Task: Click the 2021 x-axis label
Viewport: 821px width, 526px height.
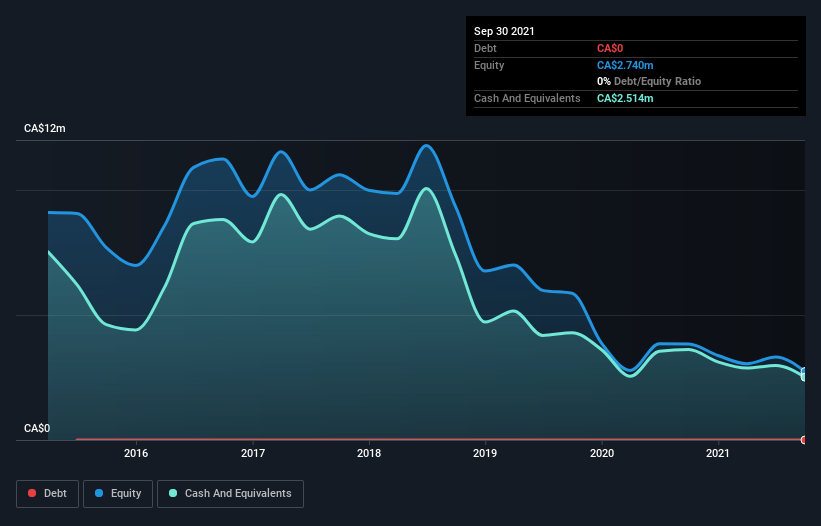Action: pyautogui.click(x=718, y=453)
